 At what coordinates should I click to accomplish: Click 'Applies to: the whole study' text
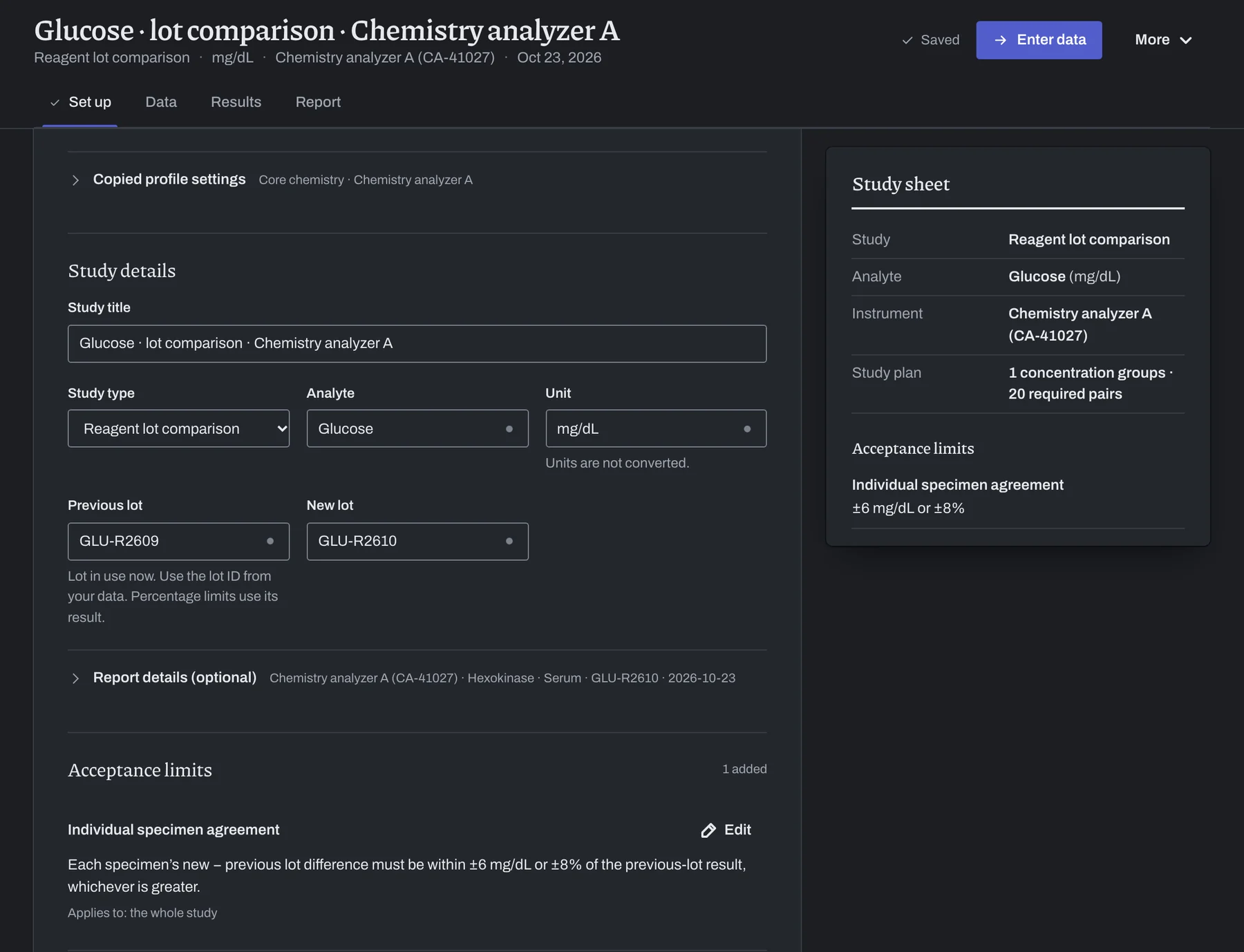click(142, 913)
